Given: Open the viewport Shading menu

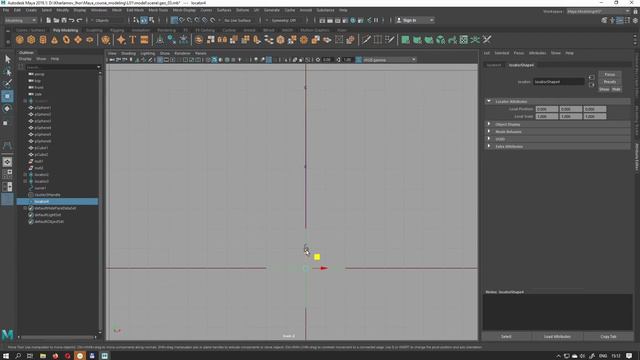Looking at the screenshot, I should click(x=128, y=53).
